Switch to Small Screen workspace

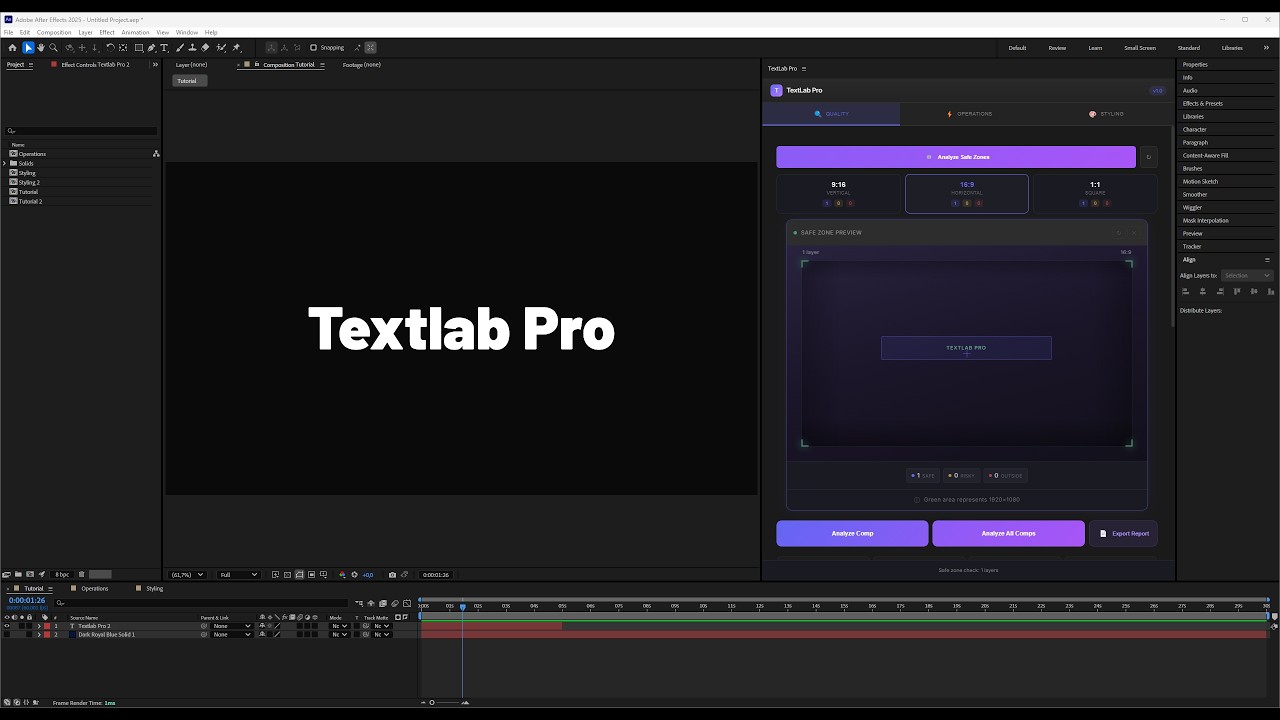1139,48
